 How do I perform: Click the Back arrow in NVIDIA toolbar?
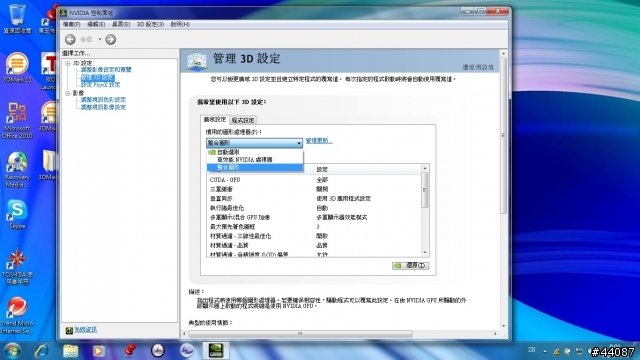coord(70,39)
